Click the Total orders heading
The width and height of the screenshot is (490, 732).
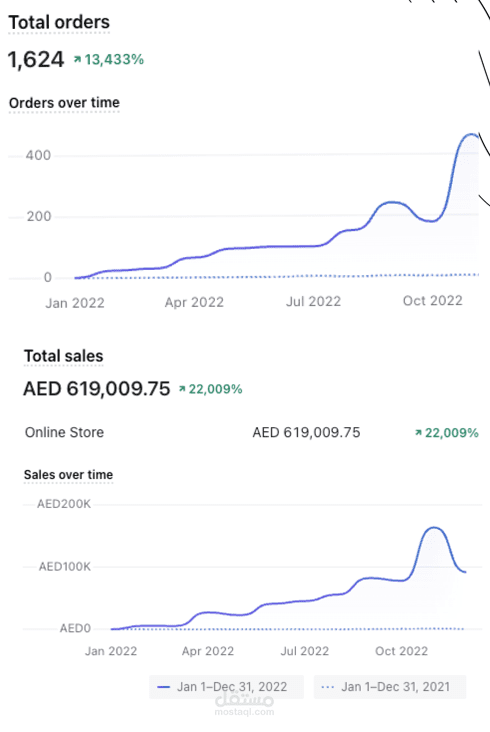coord(59,22)
